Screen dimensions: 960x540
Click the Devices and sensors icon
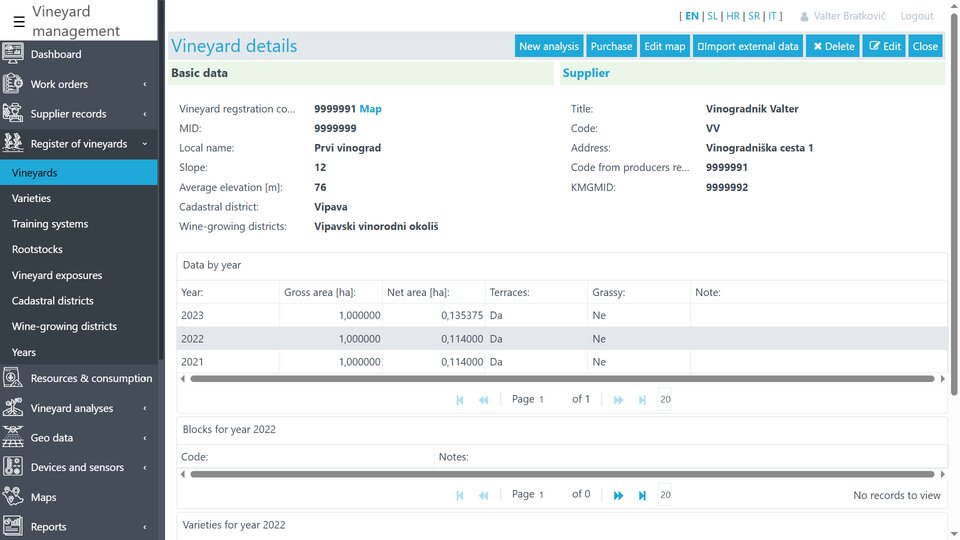13,467
